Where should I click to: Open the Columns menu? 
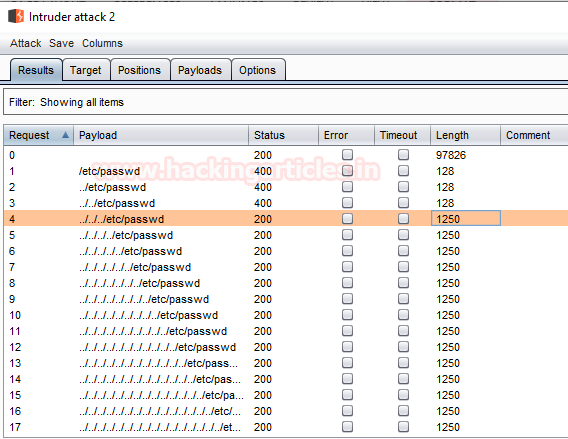point(102,43)
